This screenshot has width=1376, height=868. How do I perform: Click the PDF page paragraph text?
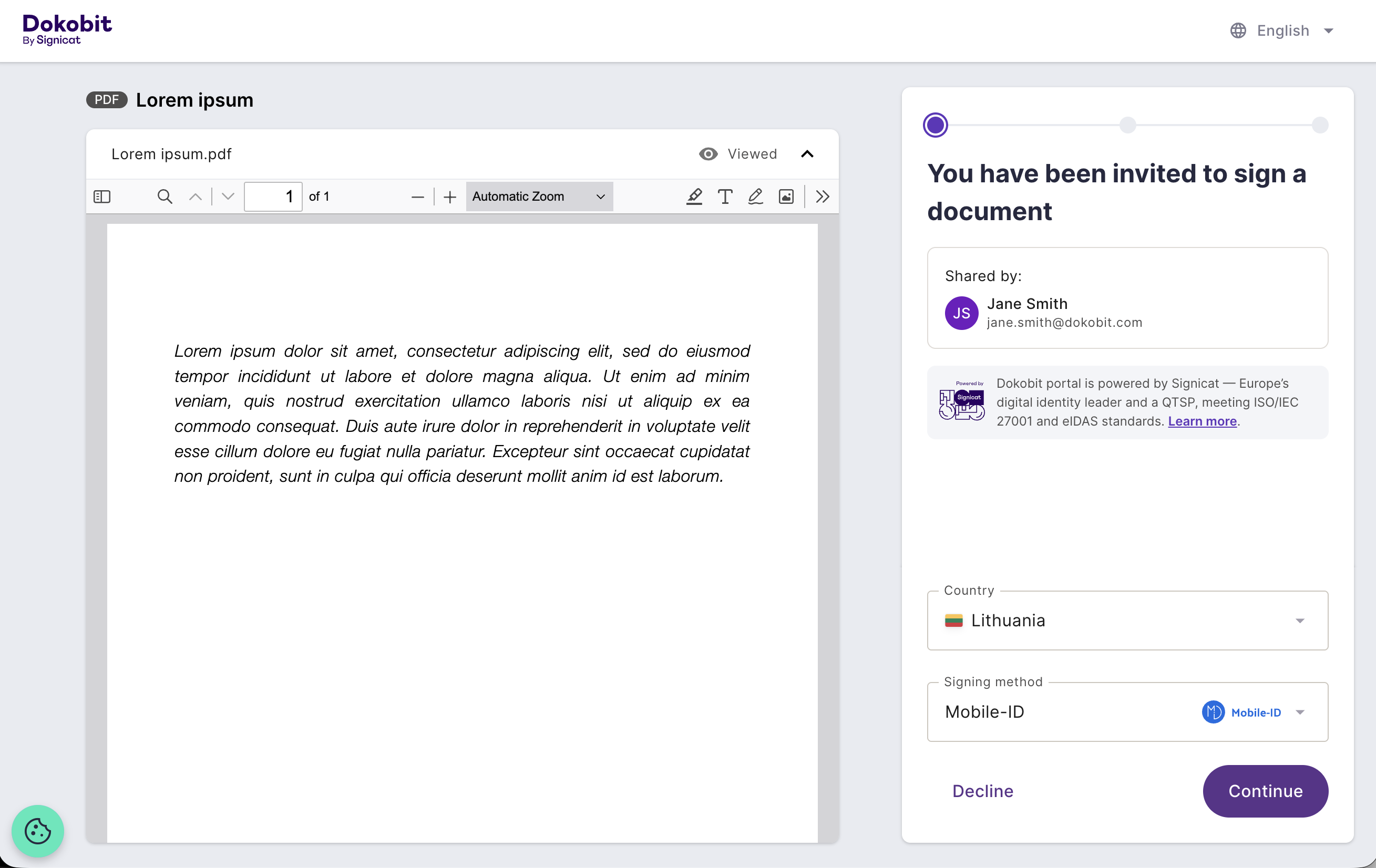click(461, 413)
